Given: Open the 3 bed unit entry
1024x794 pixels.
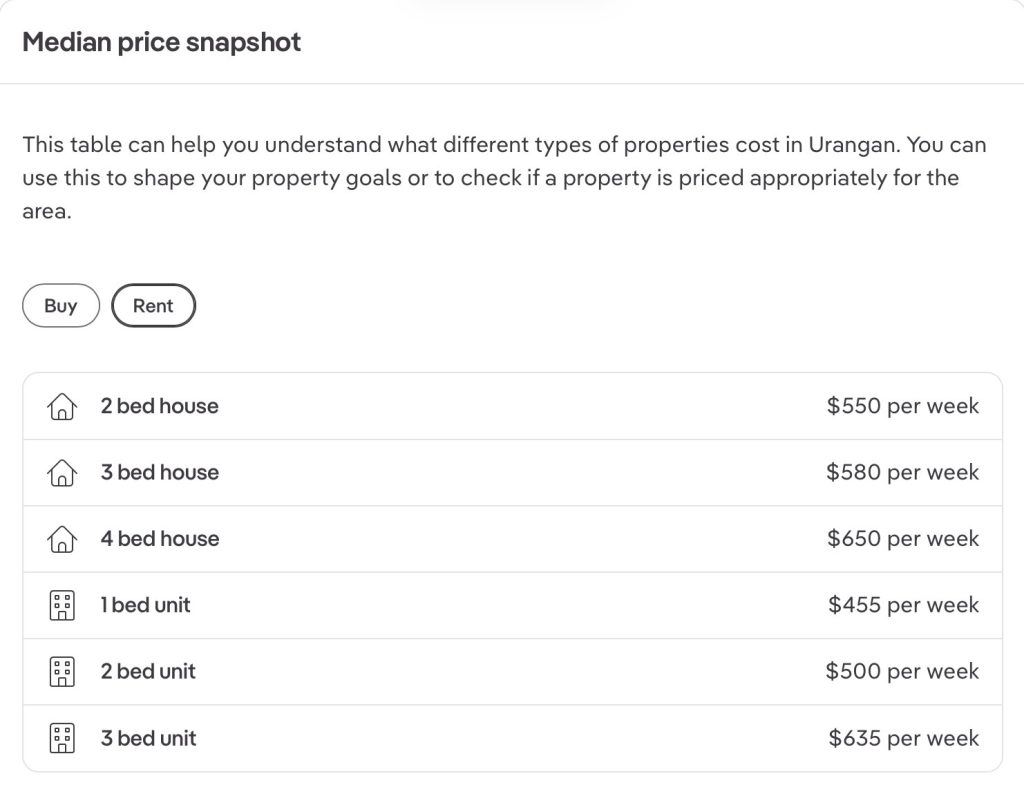Looking at the screenshot, I should (513, 738).
